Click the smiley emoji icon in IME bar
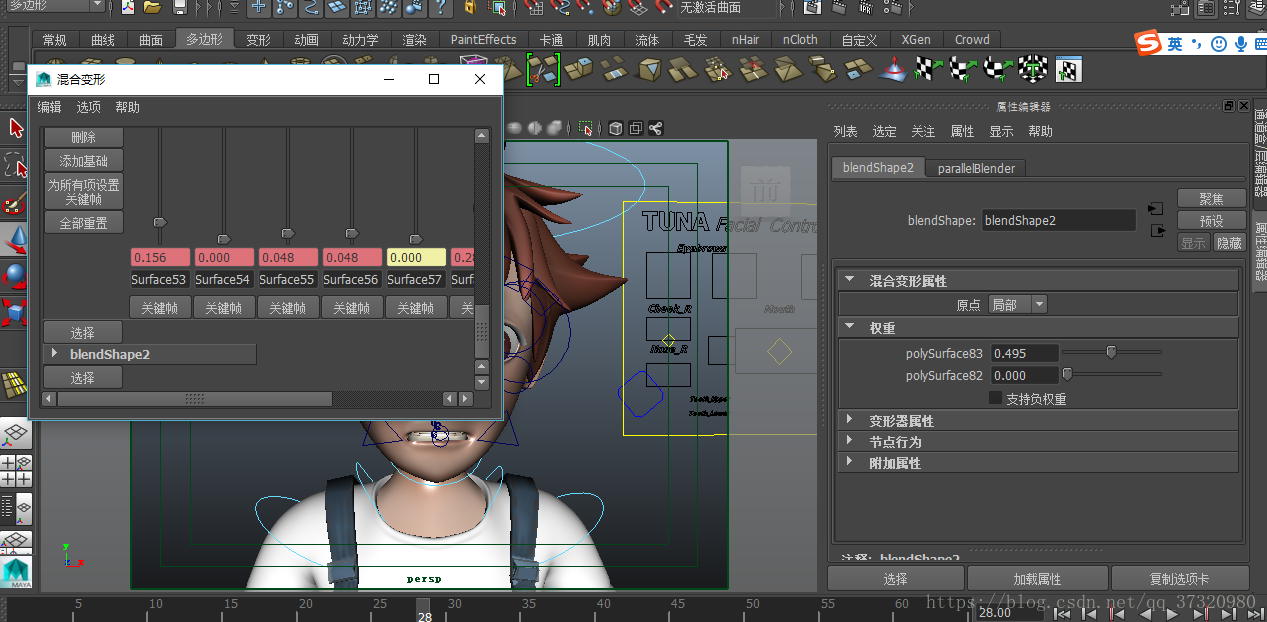This screenshot has width=1267, height=622. tap(1218, 44)
